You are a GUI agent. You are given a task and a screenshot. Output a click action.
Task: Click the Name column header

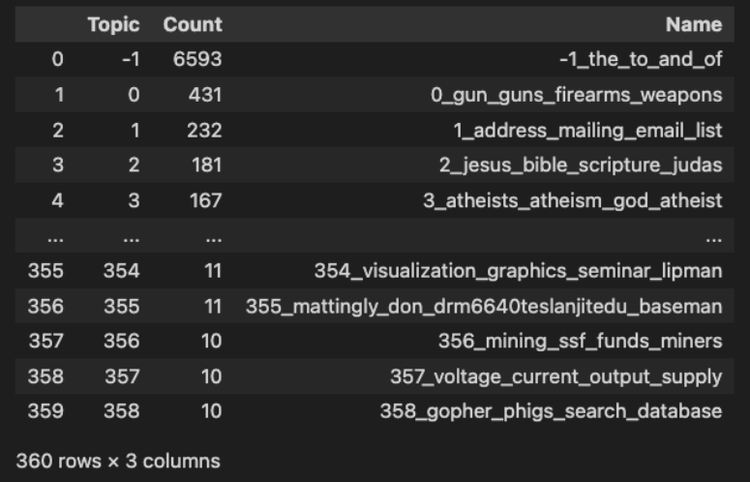[694, 24]
